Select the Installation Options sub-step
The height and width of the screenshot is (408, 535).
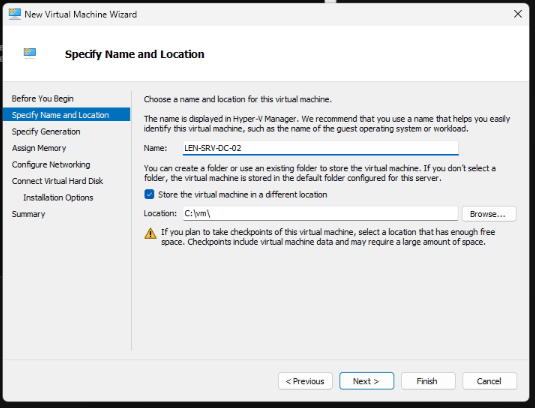pyautogui.click(x=58, y=198)
